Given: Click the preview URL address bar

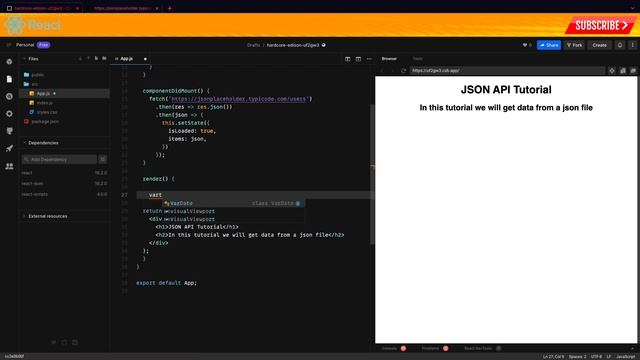Looking at the screenshot, I should [507, 71].
